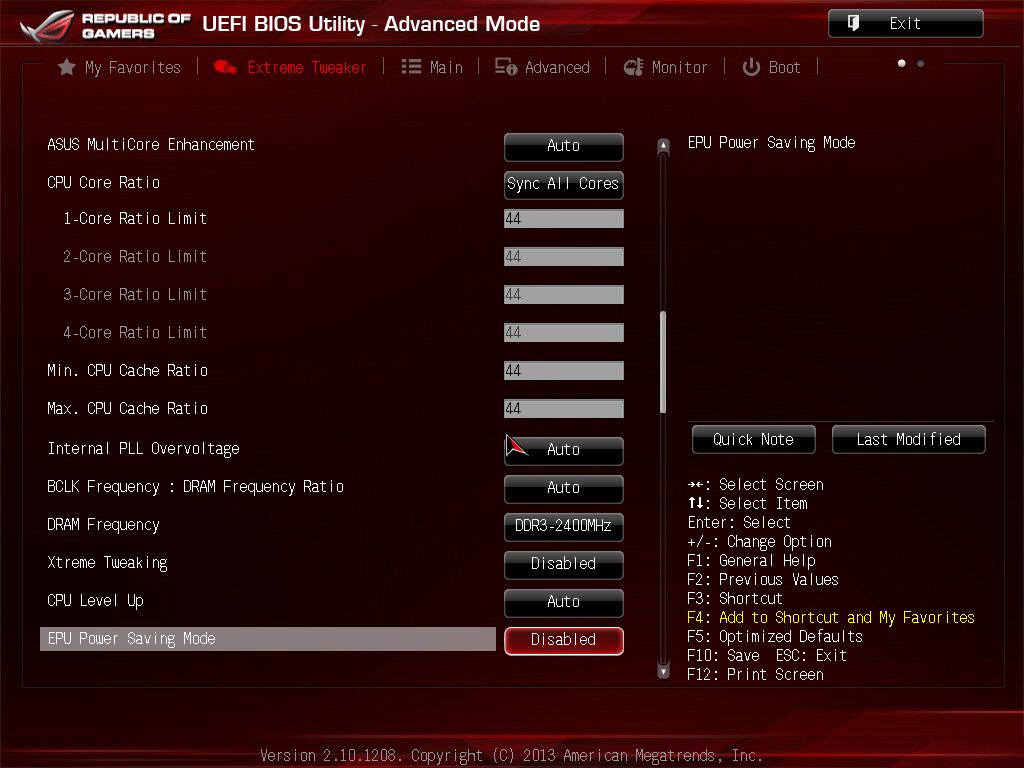1024x768 pixels.
Task: Click the 1-Core Ratio Limit field
Action: click(x=564, y=219)
